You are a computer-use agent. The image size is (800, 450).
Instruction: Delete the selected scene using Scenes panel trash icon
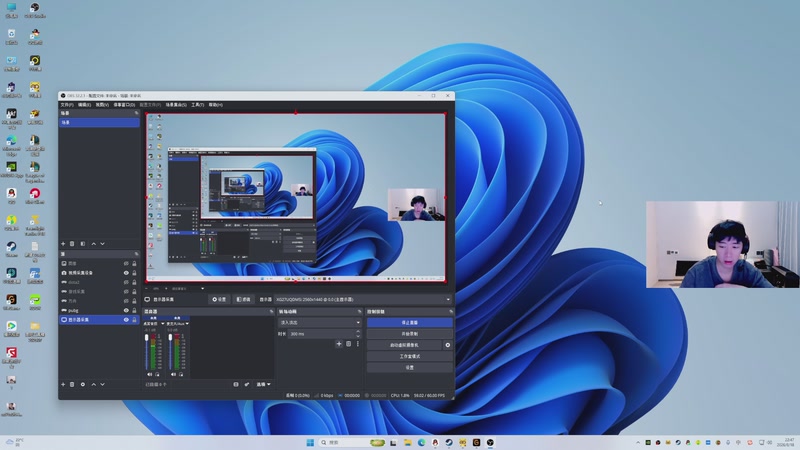[72, 244]
